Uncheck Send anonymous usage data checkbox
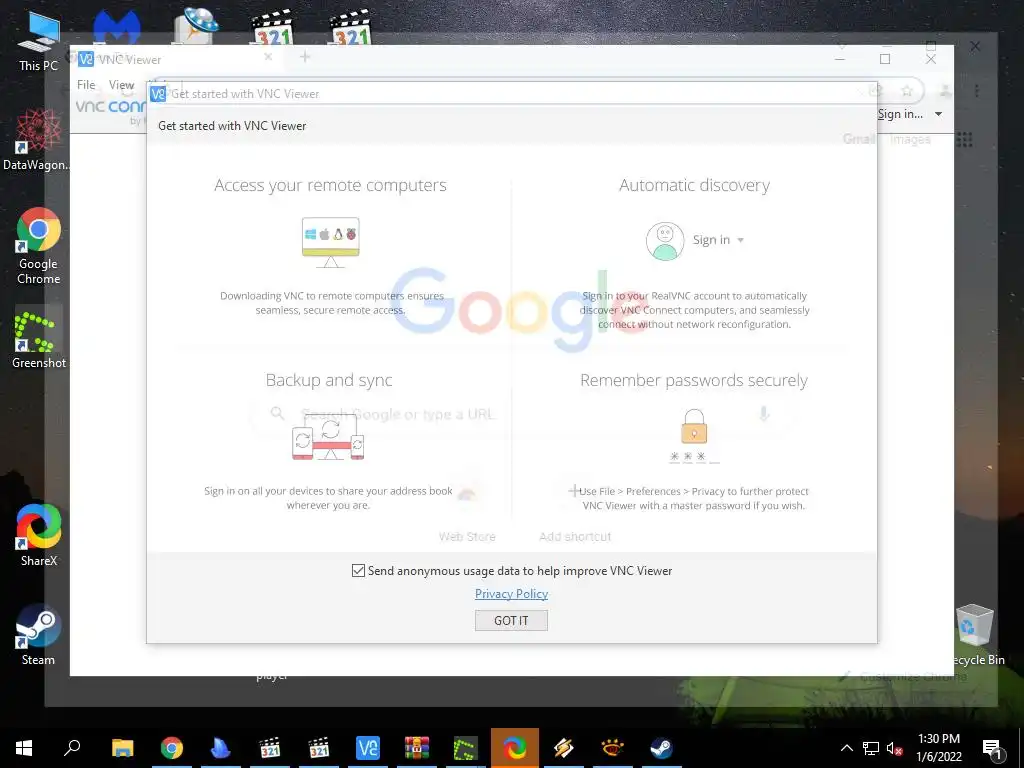The image size is (1024, 768). coord(358,571)
